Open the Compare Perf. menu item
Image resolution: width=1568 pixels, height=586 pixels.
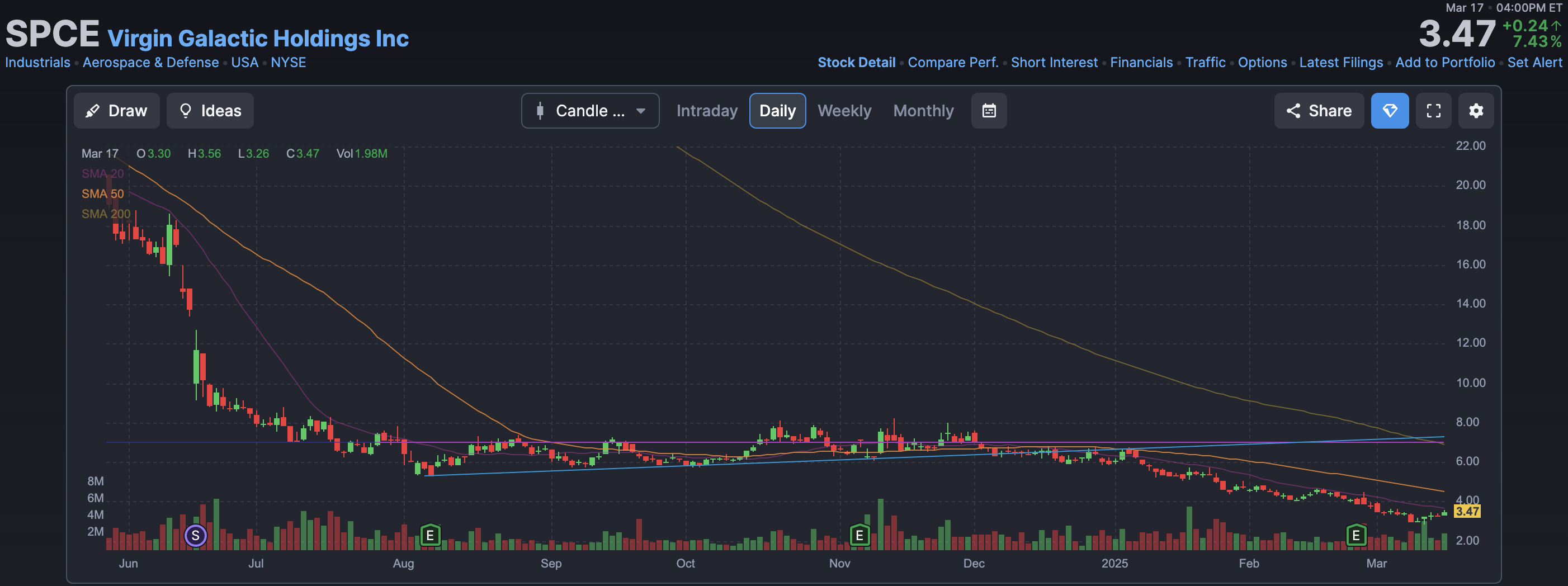coord(953,62)
